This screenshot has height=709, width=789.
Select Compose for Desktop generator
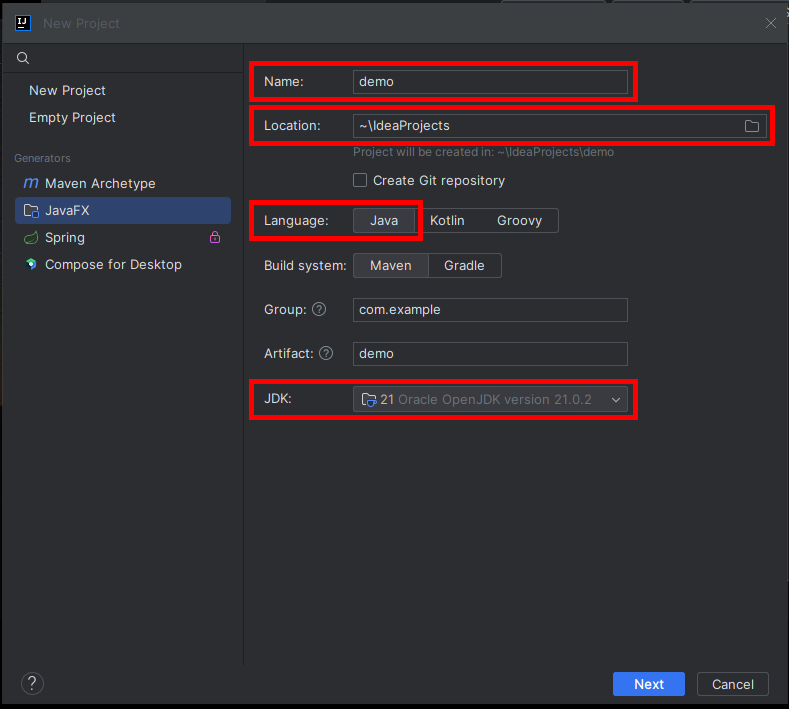pos(123,264)
